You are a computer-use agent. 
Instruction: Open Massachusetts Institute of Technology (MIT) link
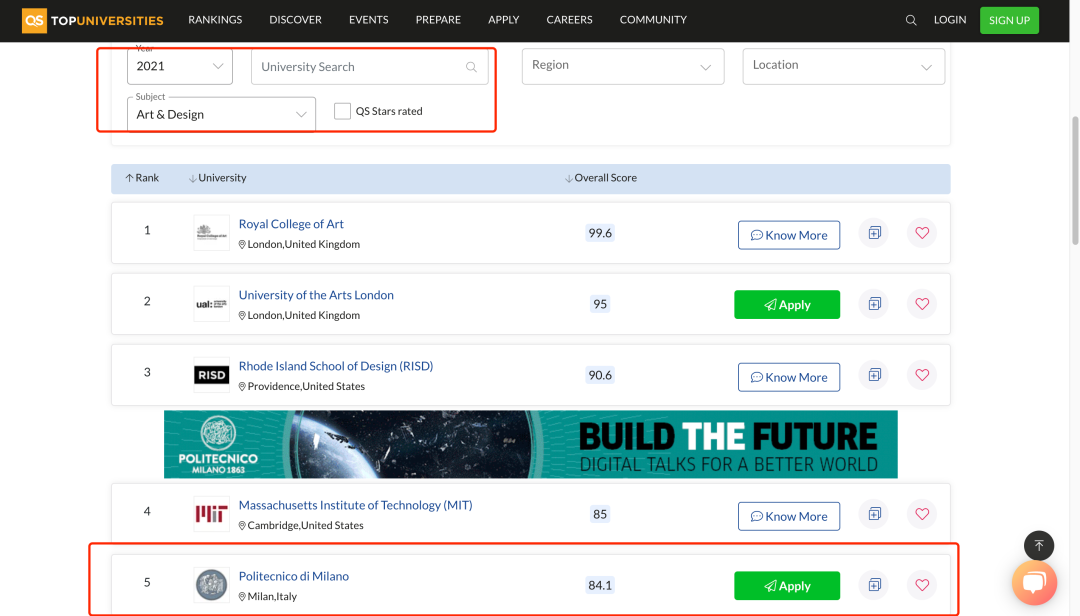355,505
